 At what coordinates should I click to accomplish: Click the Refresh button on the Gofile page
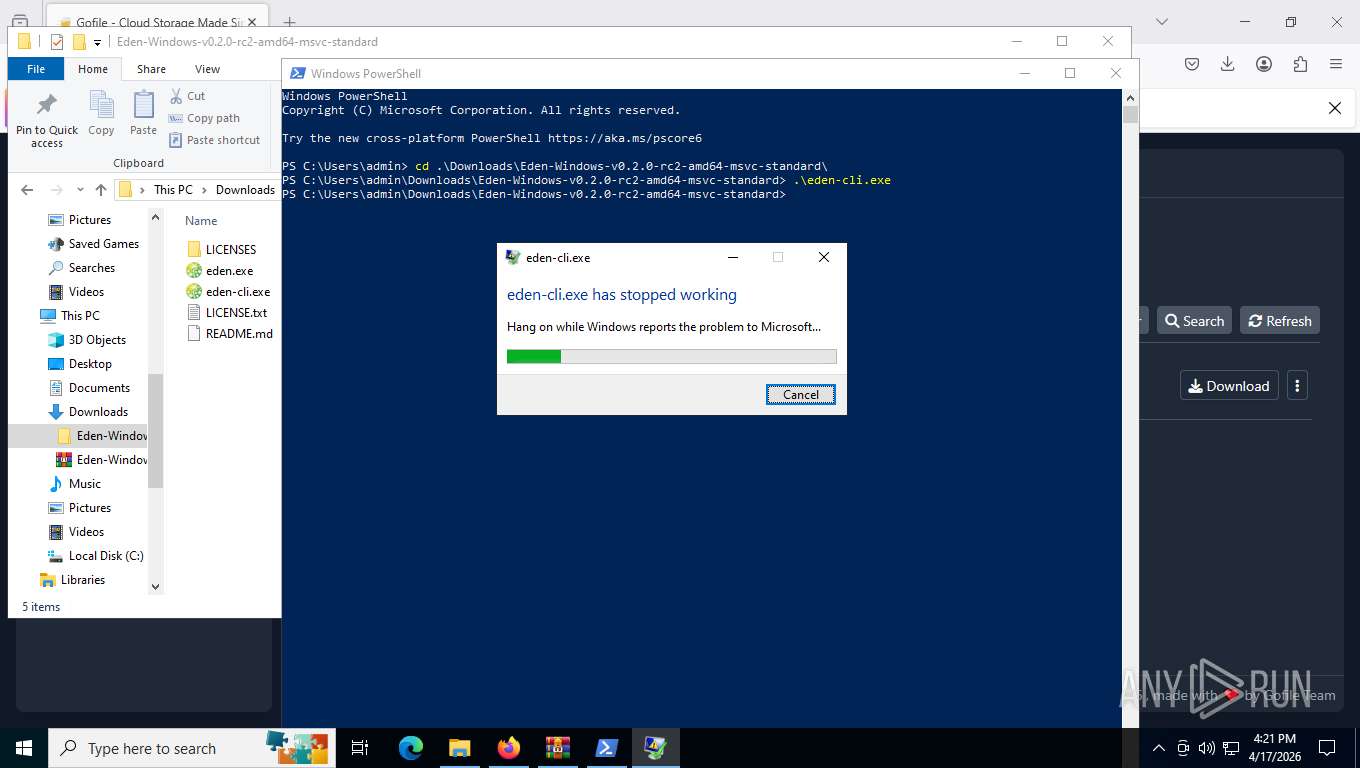tap(1280, 321)
